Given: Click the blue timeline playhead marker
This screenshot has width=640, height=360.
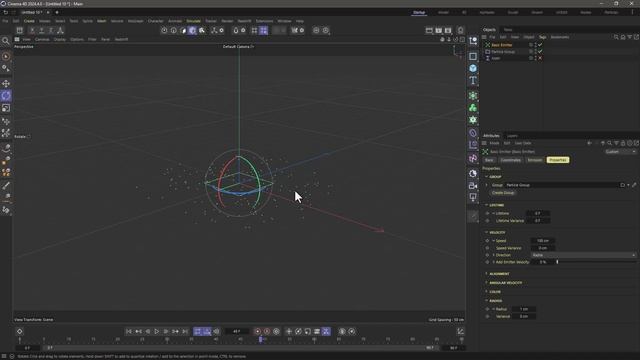Looking at the screenshot, I should (x=260, y=339).
